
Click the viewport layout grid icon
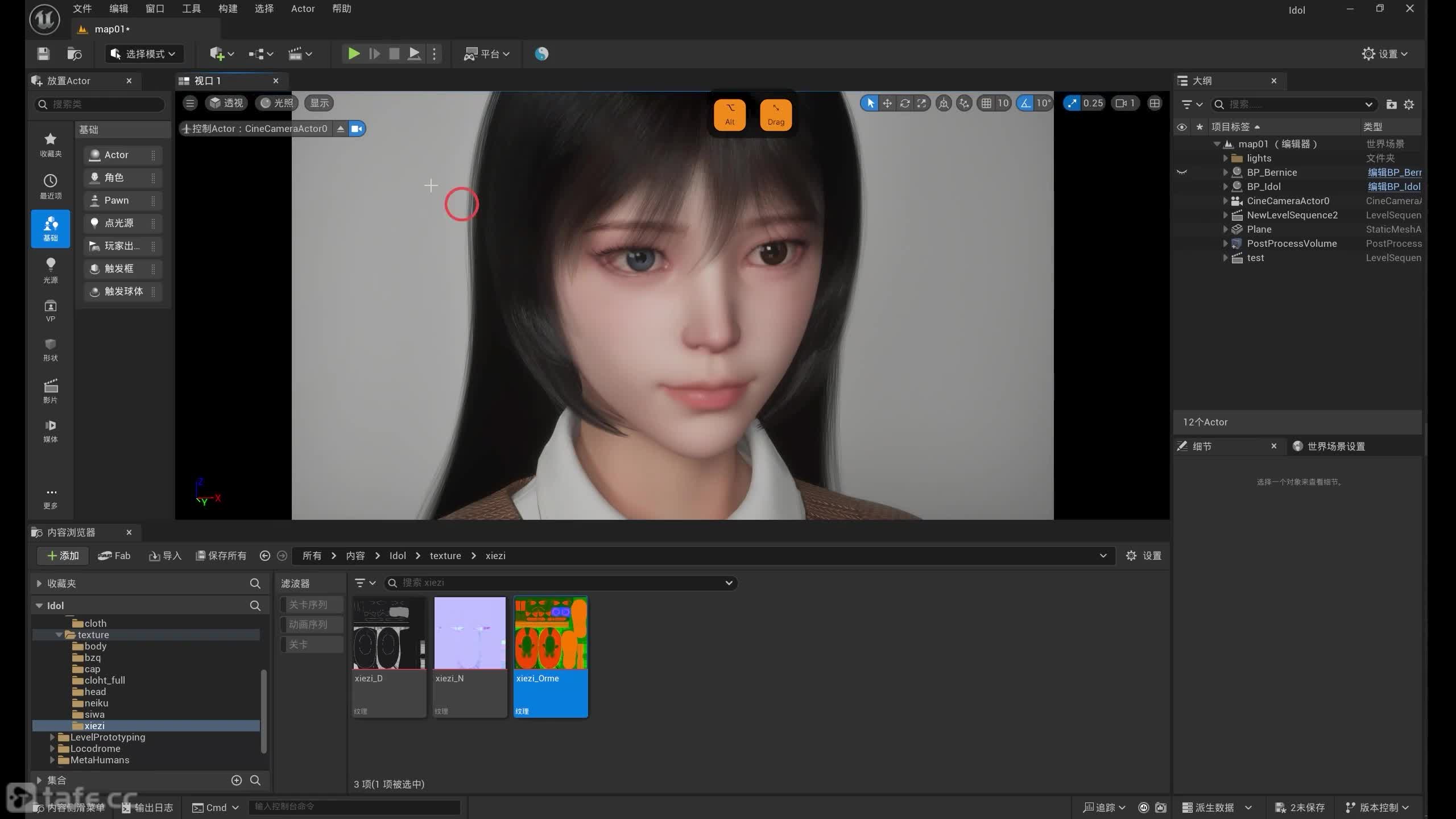click(x=1155, y=103)
